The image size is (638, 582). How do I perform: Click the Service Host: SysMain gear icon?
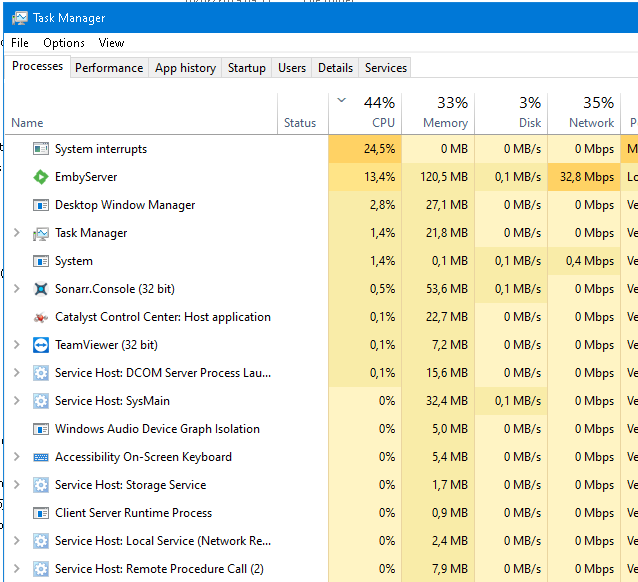pos(41,401)
